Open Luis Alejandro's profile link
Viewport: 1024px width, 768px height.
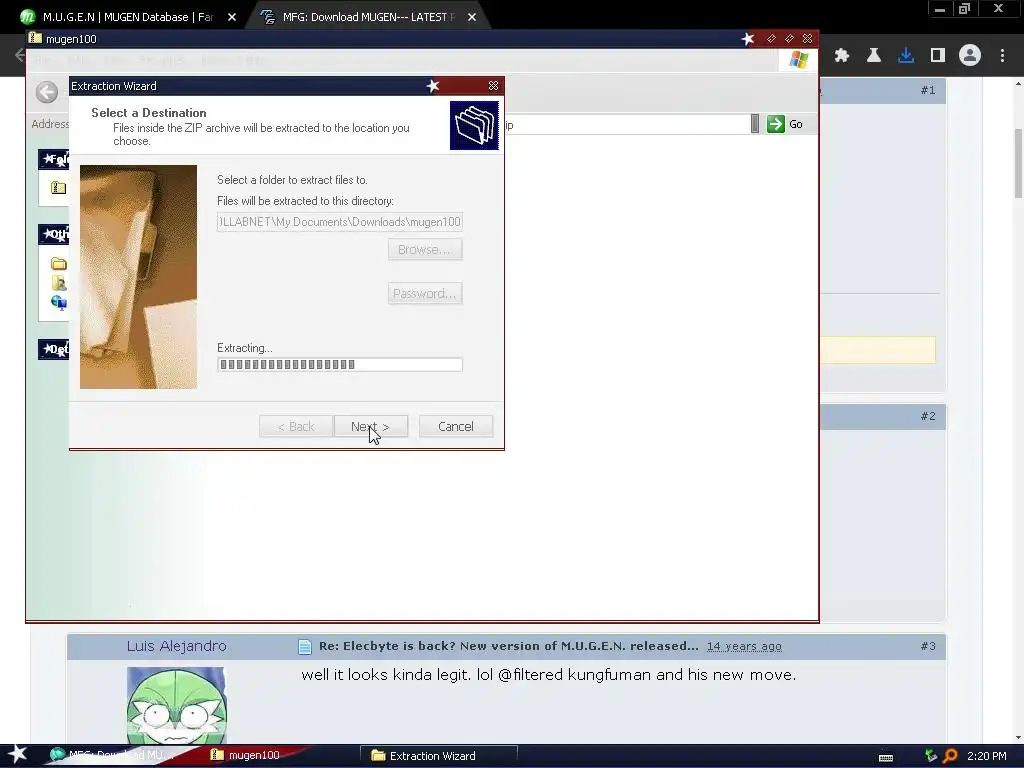176,646
